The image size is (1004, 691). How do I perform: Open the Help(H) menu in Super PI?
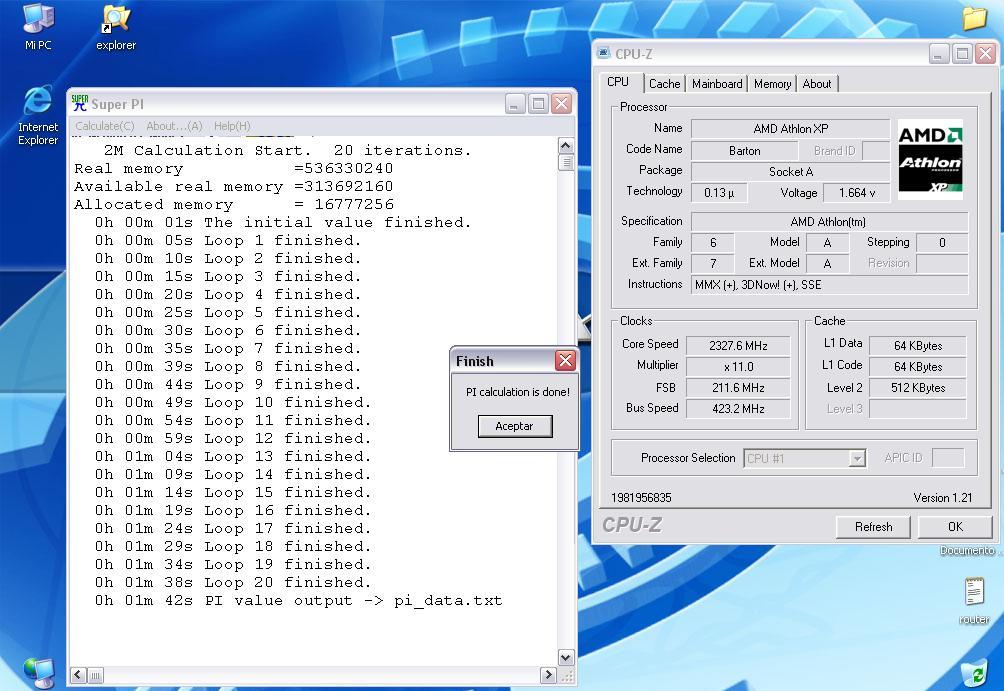pyautogui.click(x=232, y=126)
